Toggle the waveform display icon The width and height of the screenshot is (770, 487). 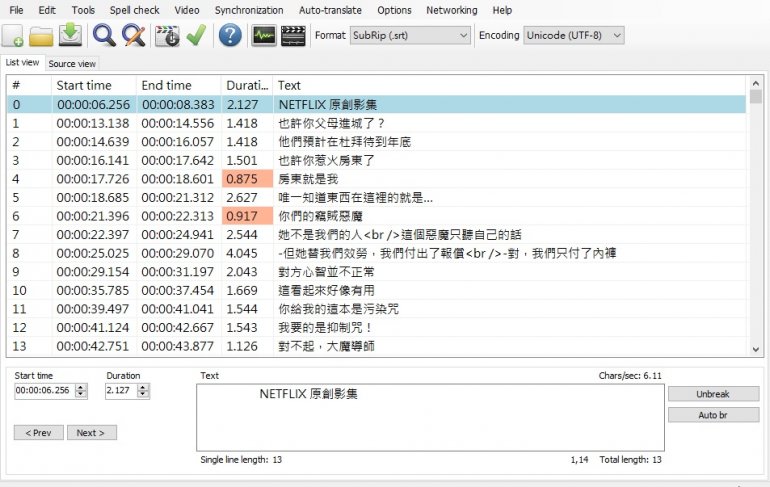coord(264,35)
